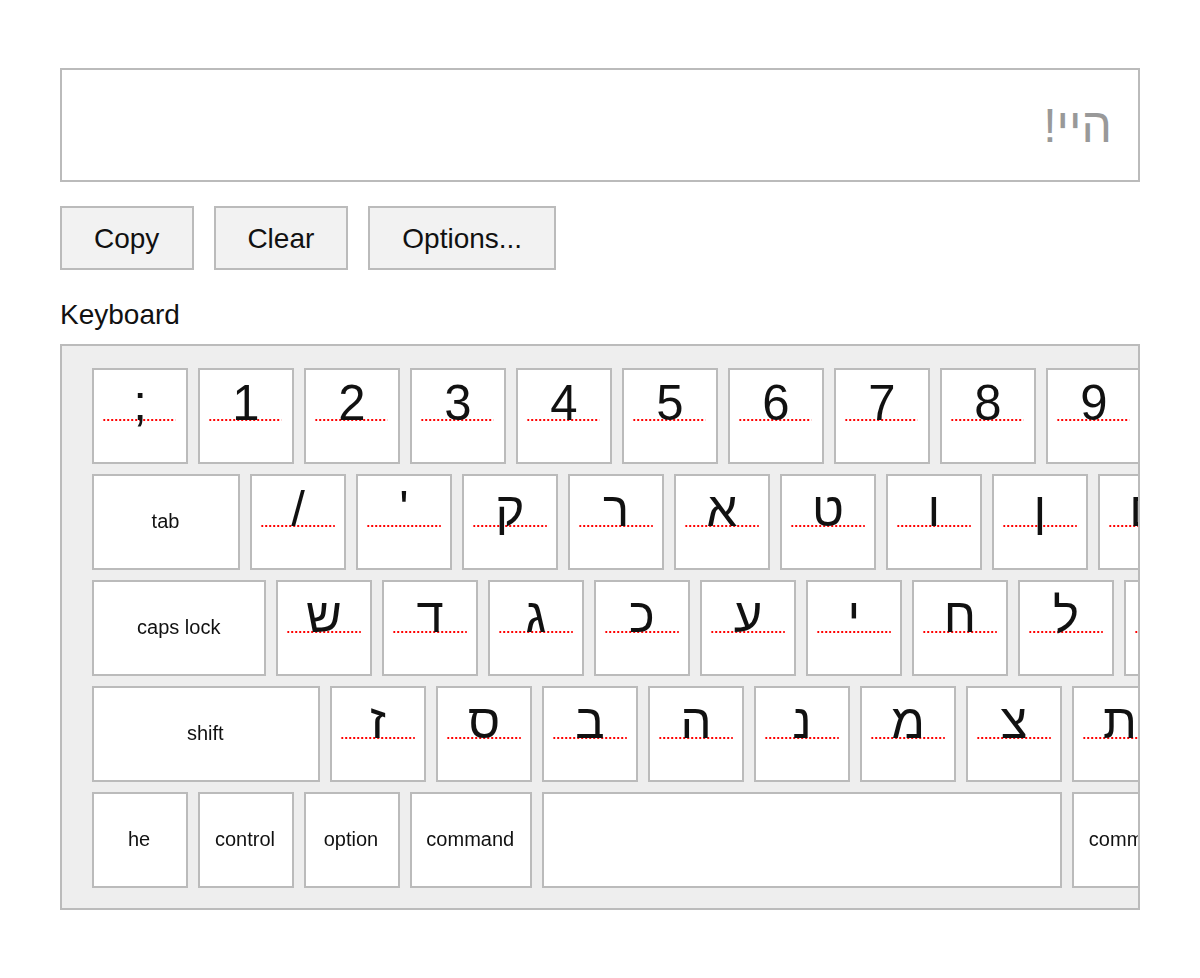1200x978 pixels.
Task: Tap the Hebrew letter נ key
Action: click(802, 734)
